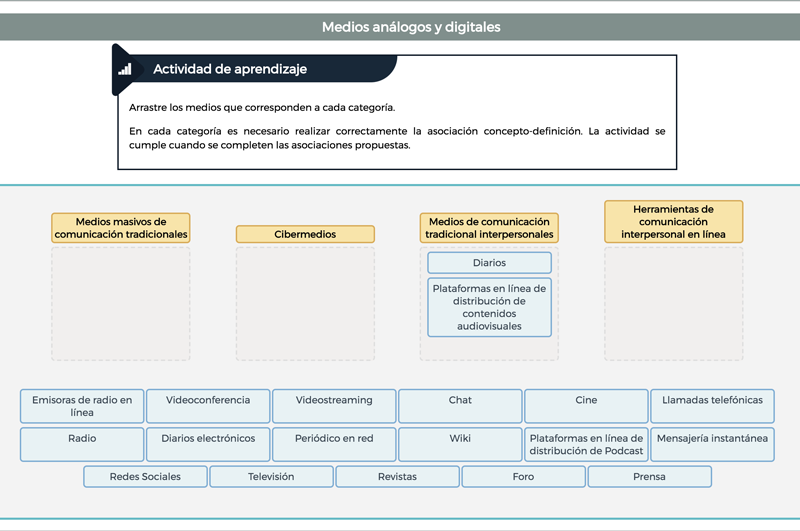
Task: Select placed card about contenidos audiovisuales
Action: point(489,307)
